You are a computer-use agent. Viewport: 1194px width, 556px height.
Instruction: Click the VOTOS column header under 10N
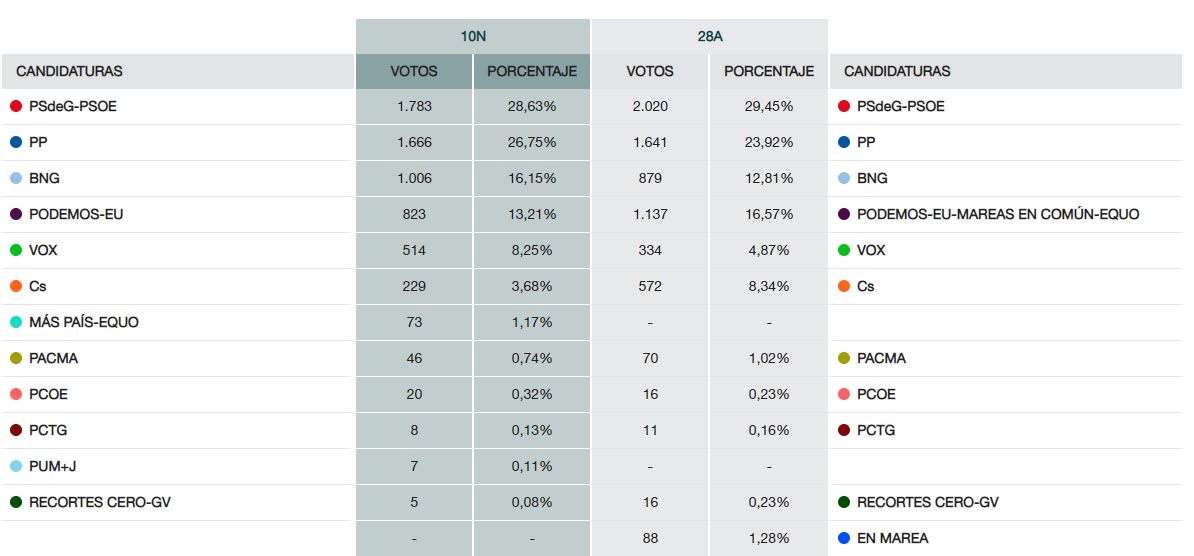[x=414, y=71]
